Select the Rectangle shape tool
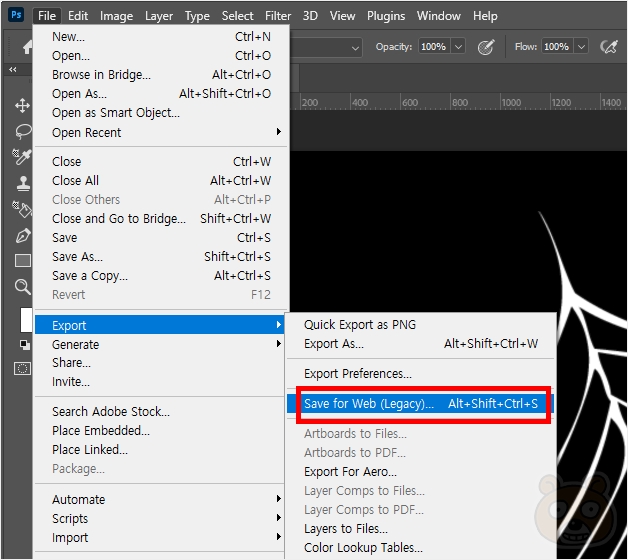The width and height of the screenshot is (628, 560). 22,261
